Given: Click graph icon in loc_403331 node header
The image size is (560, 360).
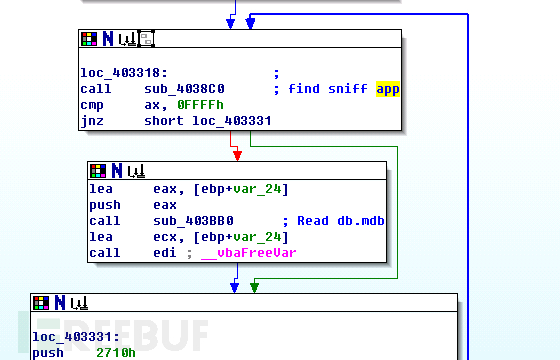Looking at the screenshot, I should click(x=79, y=303).
